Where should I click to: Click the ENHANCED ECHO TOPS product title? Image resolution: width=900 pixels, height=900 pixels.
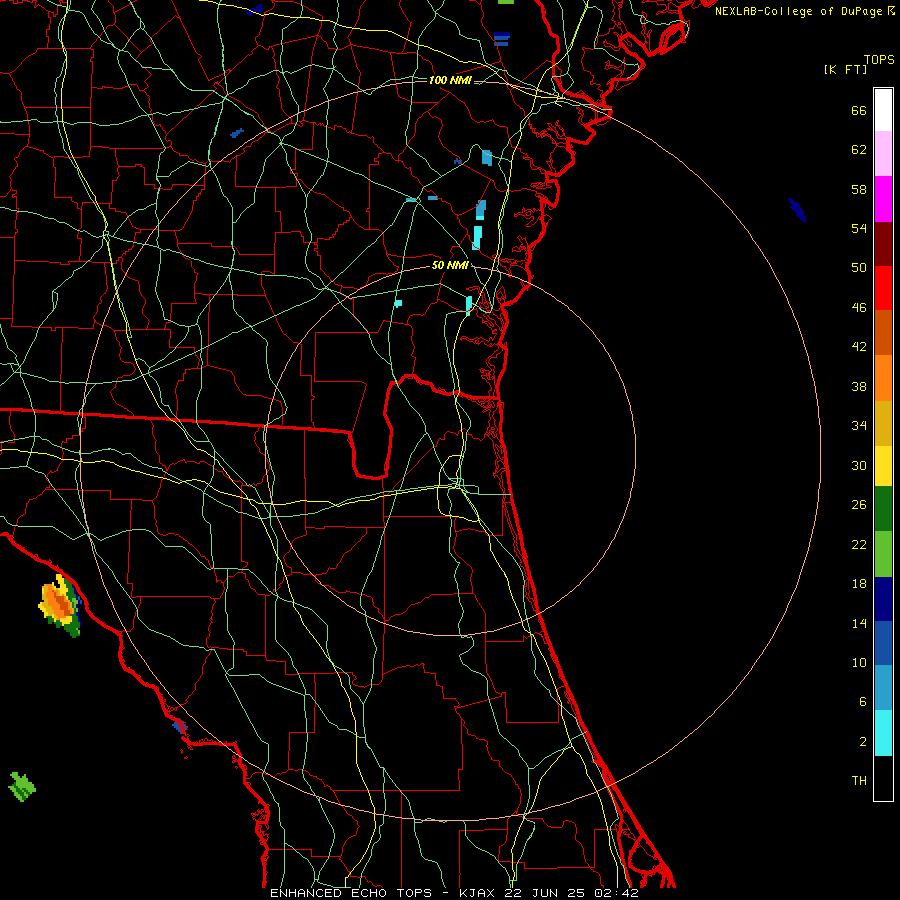pyautogui.click(x=351, y=893)
